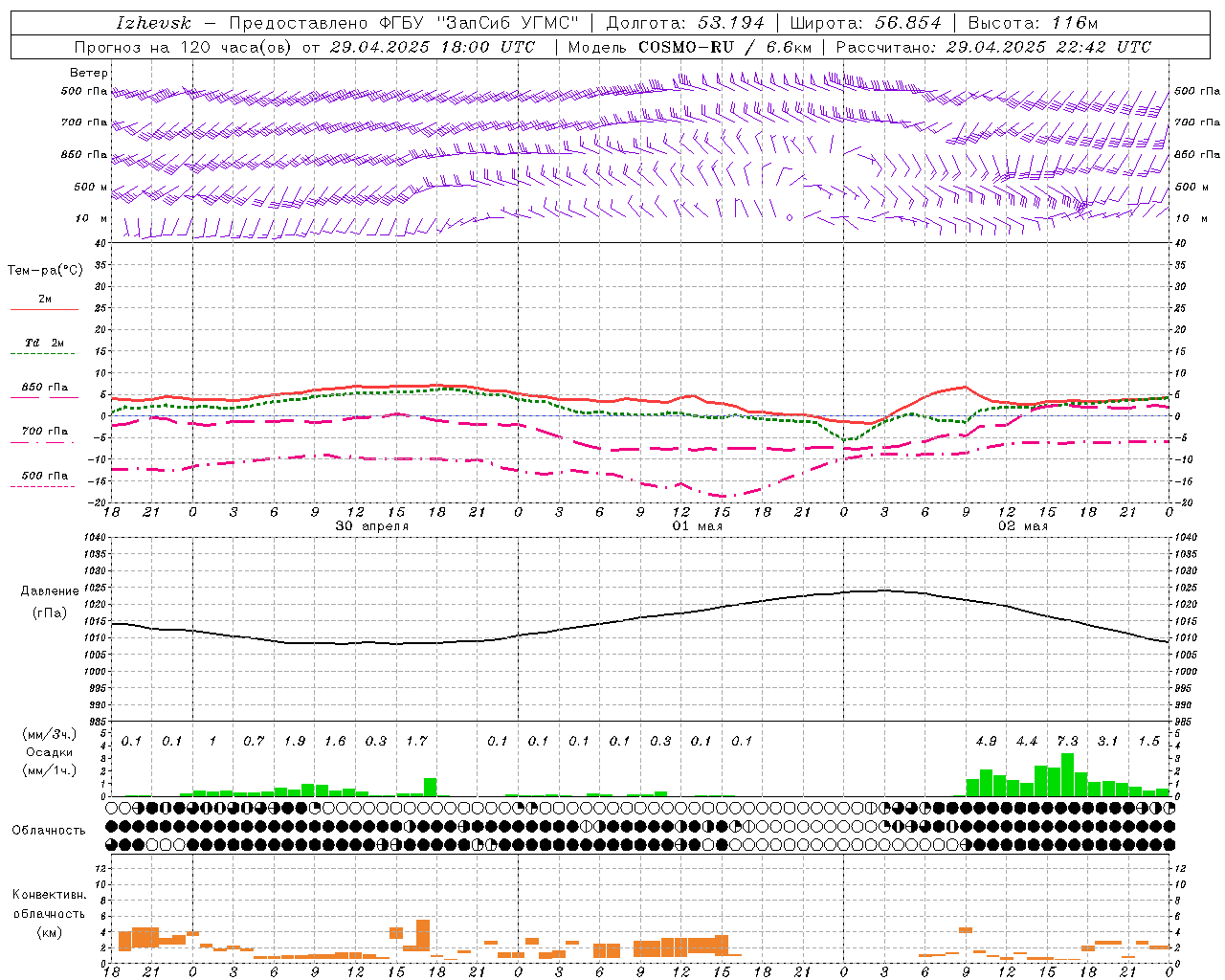This screenshot has height=980, width=1225.
Task: Click the model name COSMO-RU / 6.6км
Action: click(x=725, y=47)
